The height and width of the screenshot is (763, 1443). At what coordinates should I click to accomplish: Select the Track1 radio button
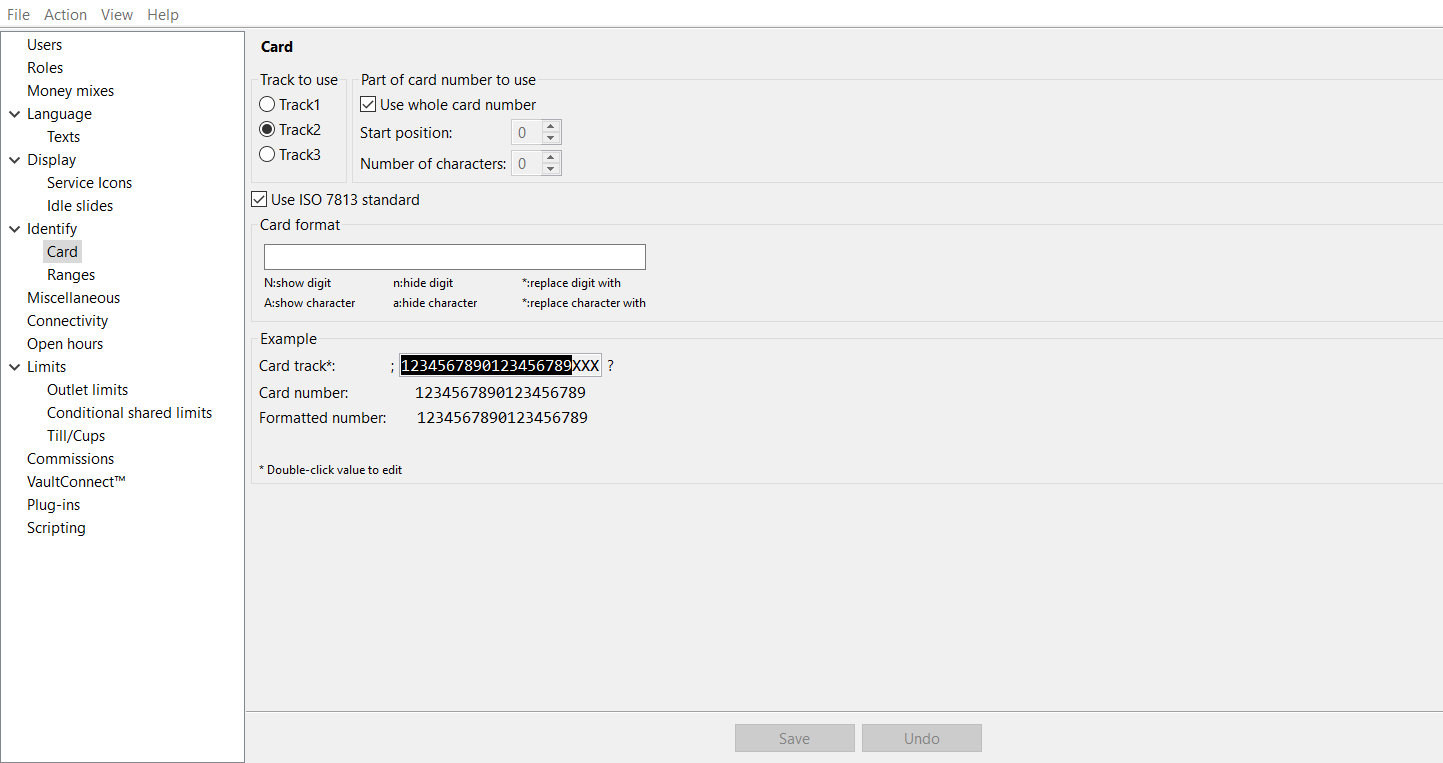pyautogui.click(x=267, y=104)
